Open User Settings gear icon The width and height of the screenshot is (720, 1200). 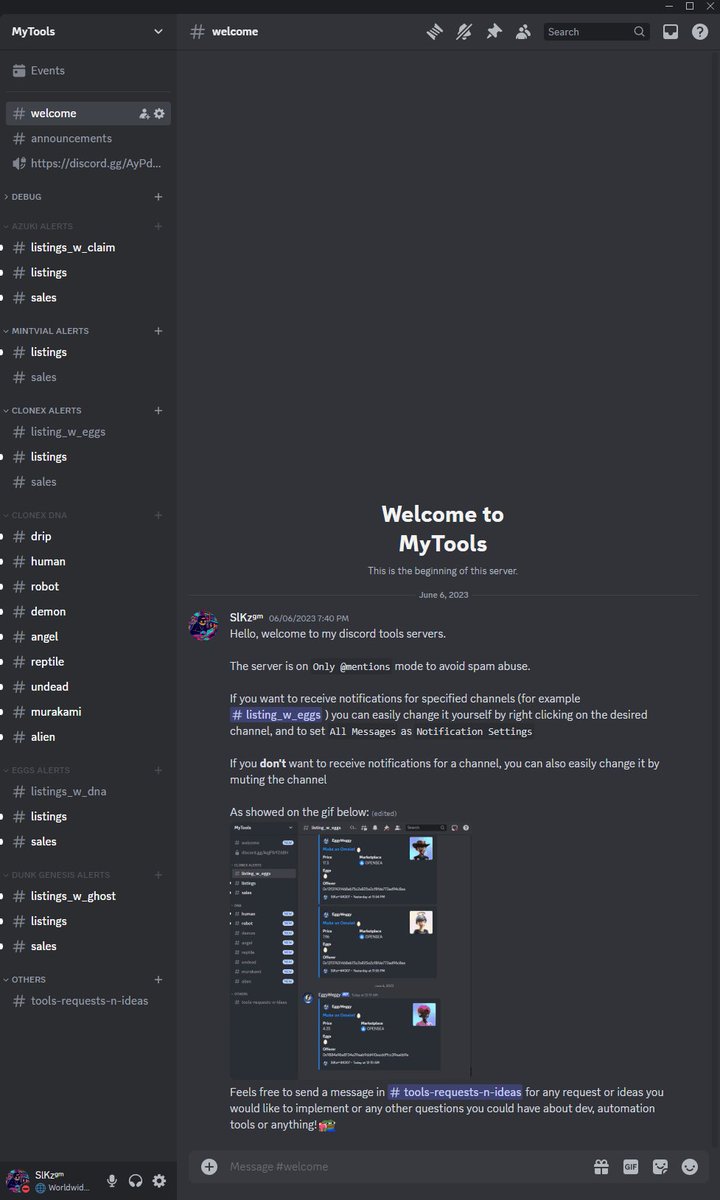click(159, 1181)
